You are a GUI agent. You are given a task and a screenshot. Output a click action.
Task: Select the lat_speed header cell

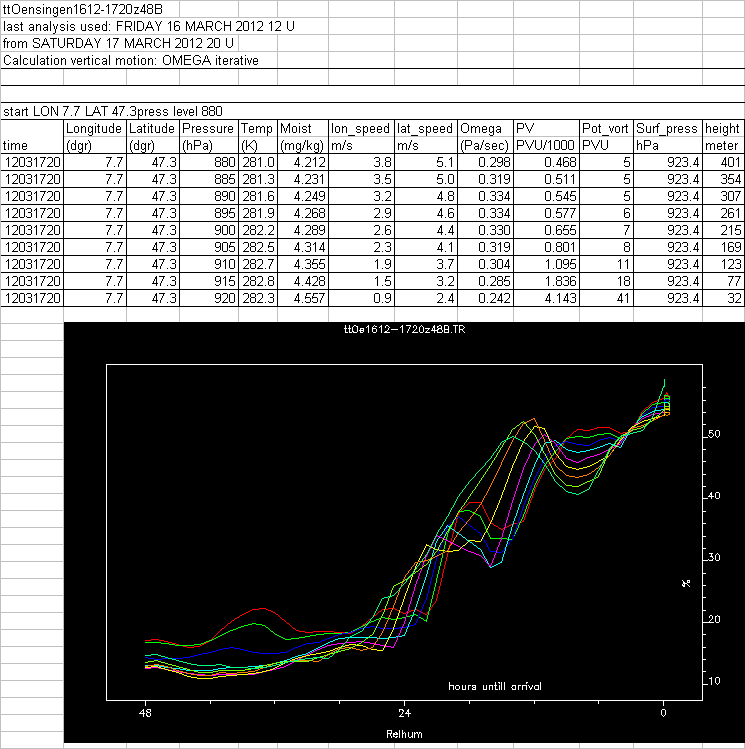(426, 128)
